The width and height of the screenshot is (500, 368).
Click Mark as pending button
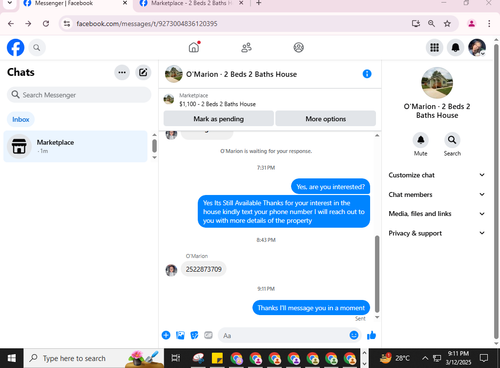coord(219,119)
